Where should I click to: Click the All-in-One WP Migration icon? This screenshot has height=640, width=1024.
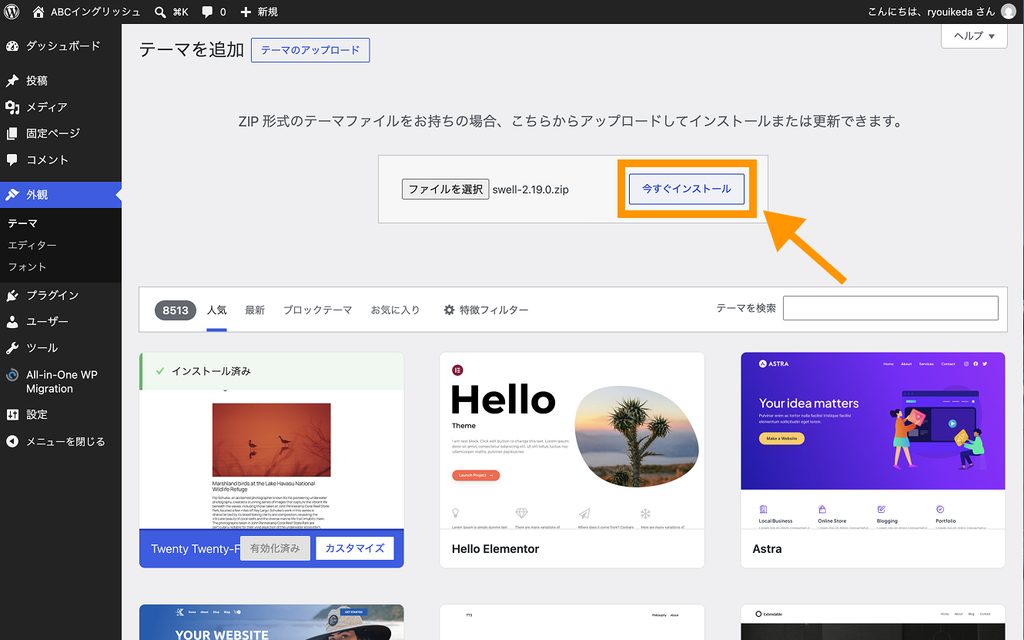12,375
